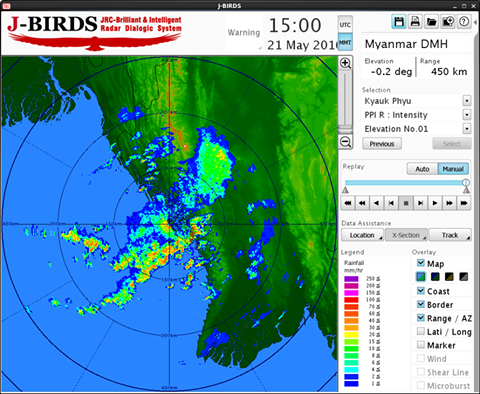This screenshot has width=480, height=394.
Task: Open the Help question mark icon
Action: [464, 22]
